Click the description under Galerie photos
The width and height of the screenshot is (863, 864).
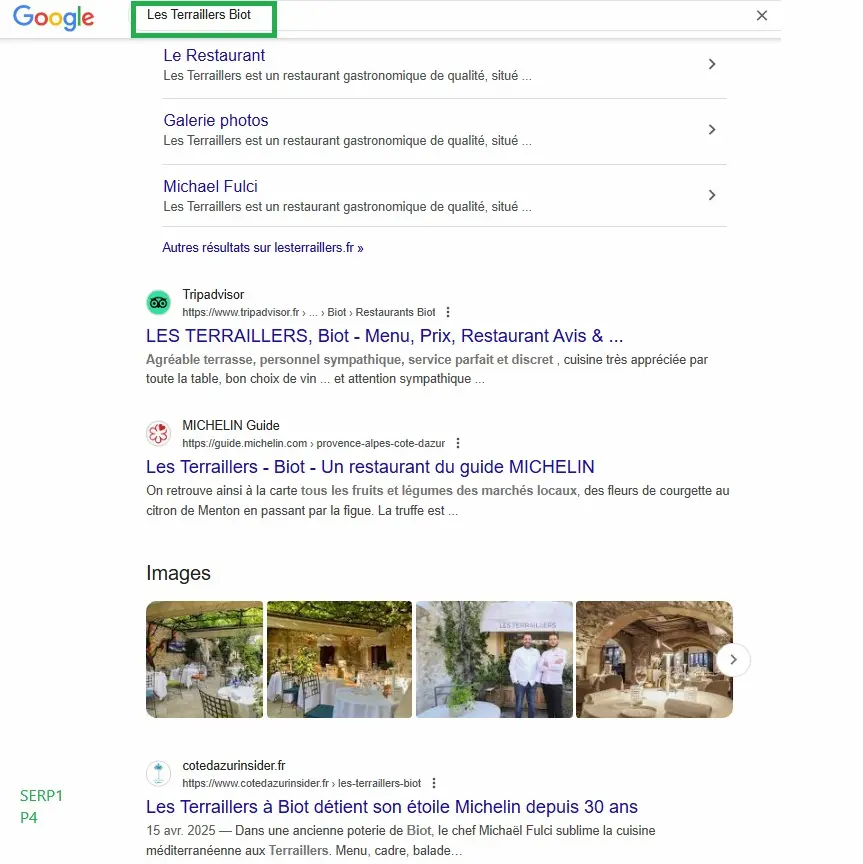pyautogui.click(x=347, y=141)
